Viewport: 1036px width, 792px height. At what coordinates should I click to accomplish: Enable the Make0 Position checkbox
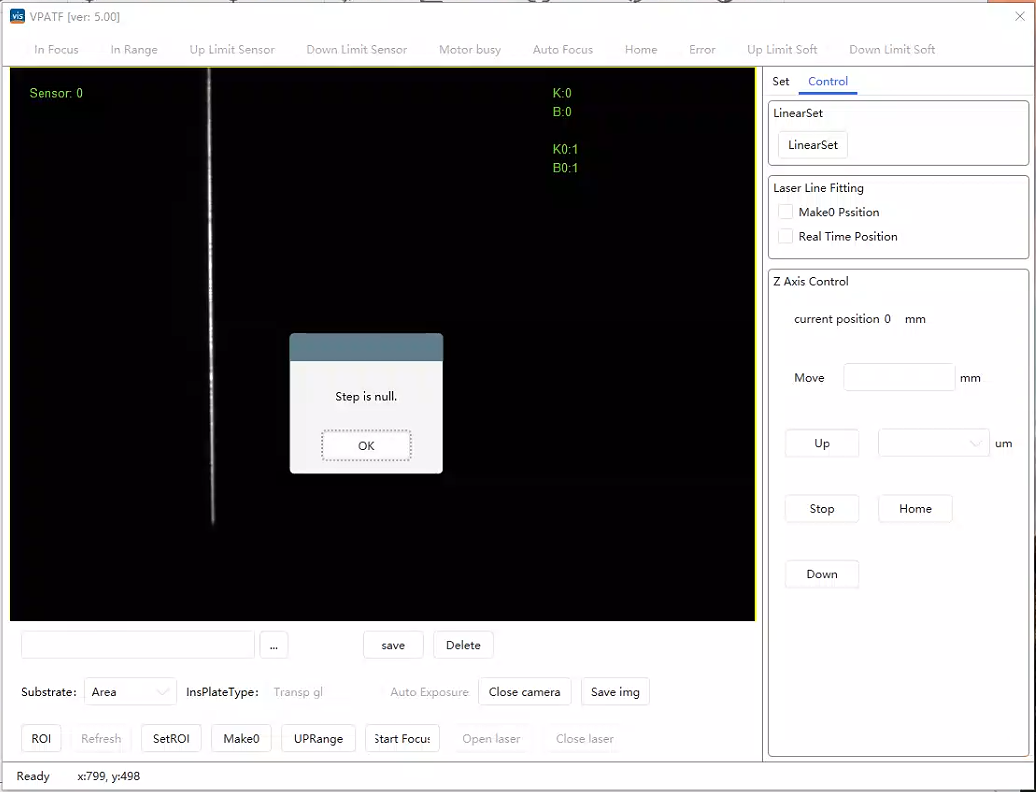tap(786, 212)
